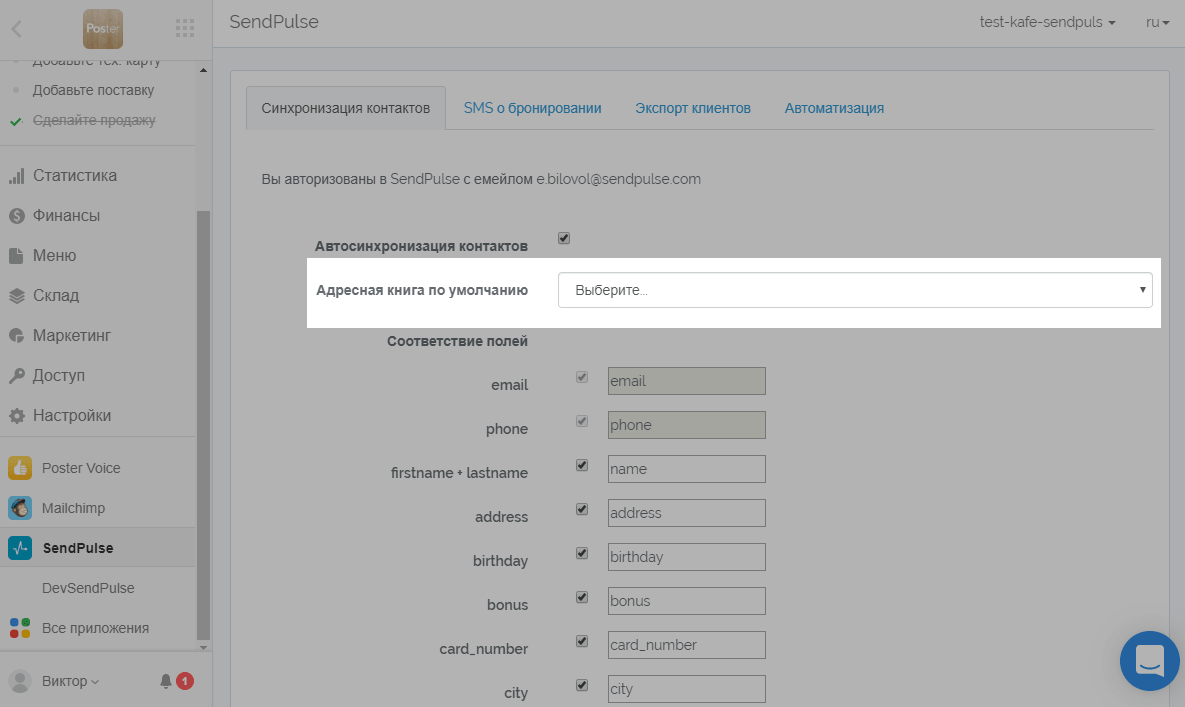Click the Все приложения colored dots icon

pos(20,628)
